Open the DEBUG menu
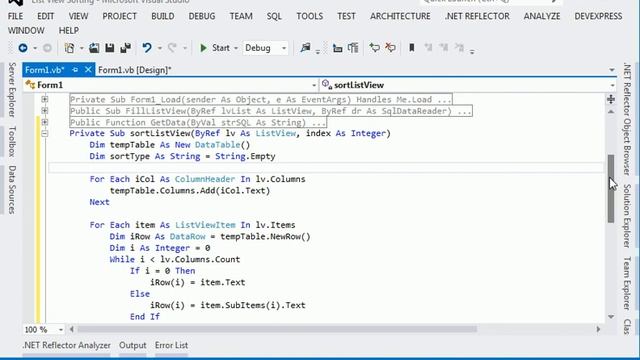640x360 pixels. (202, 16)
